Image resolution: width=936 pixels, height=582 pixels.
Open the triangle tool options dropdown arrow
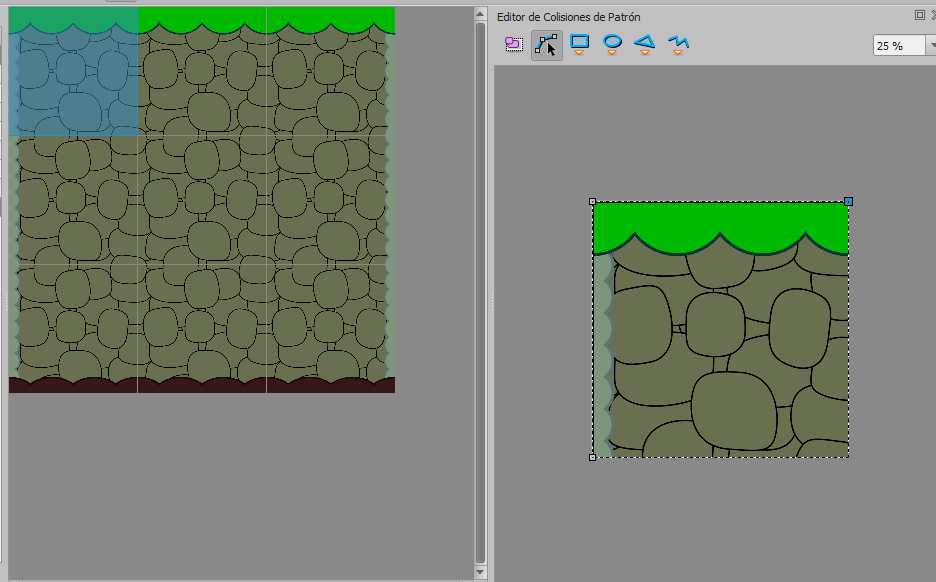(645, 52)
